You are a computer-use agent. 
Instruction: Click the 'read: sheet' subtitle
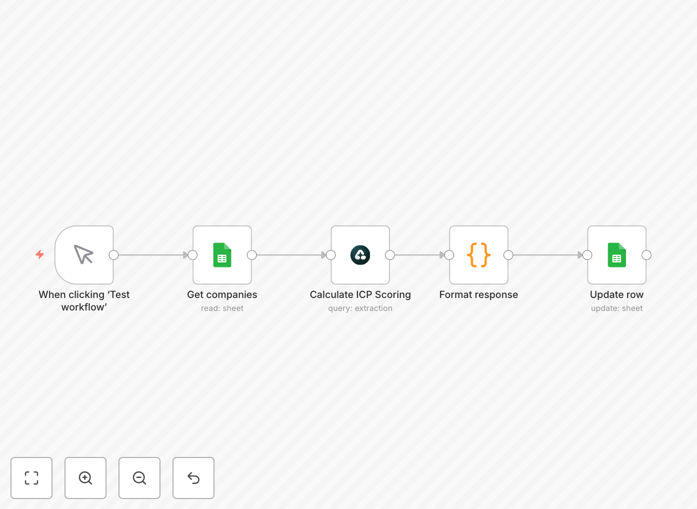tap(222, 308)
